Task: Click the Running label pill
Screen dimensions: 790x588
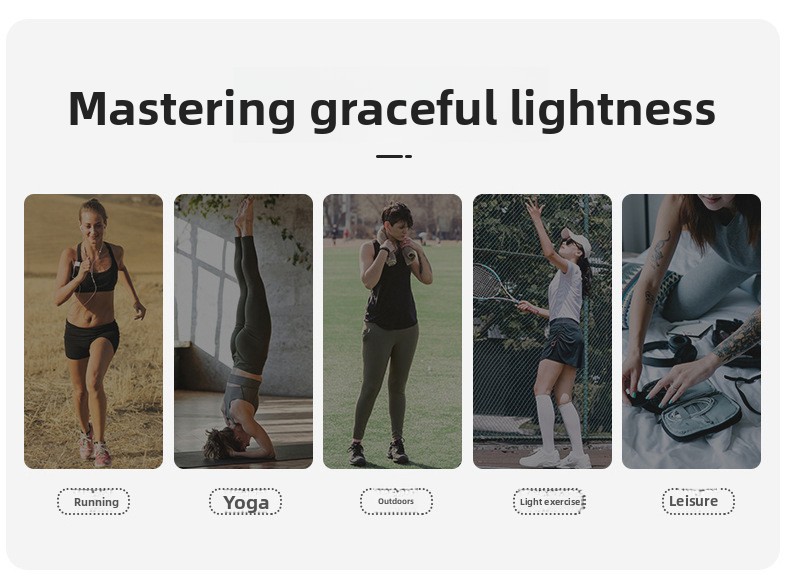Action: click(x=93, y=502)
